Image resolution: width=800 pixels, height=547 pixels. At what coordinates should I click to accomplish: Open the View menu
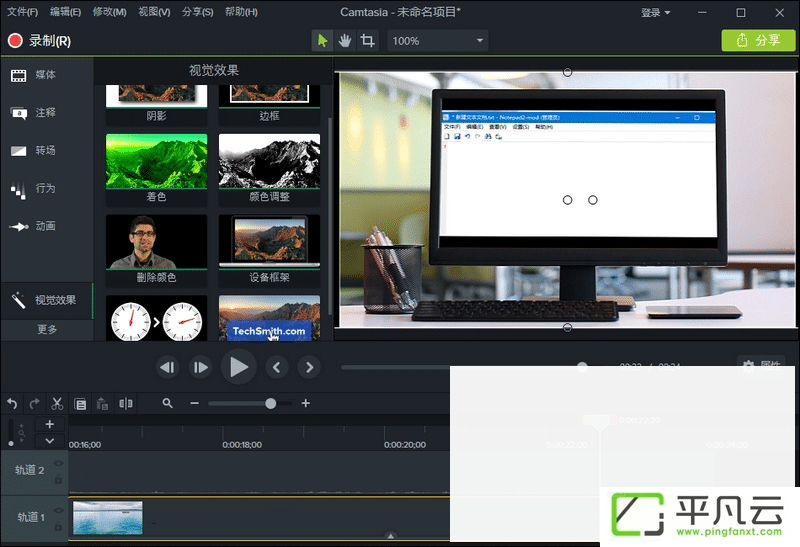tap(154, 12)
